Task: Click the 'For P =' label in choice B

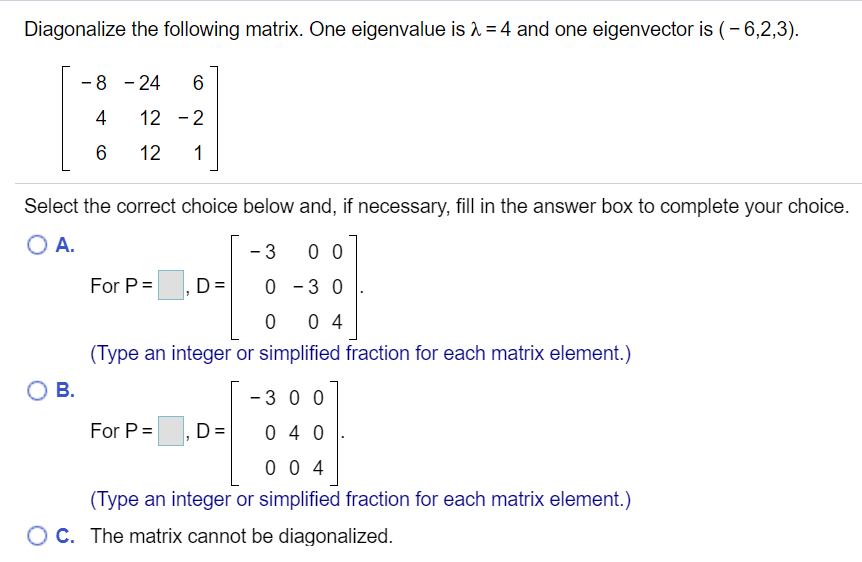Action: pyautogui.click(x=121, y=431)
